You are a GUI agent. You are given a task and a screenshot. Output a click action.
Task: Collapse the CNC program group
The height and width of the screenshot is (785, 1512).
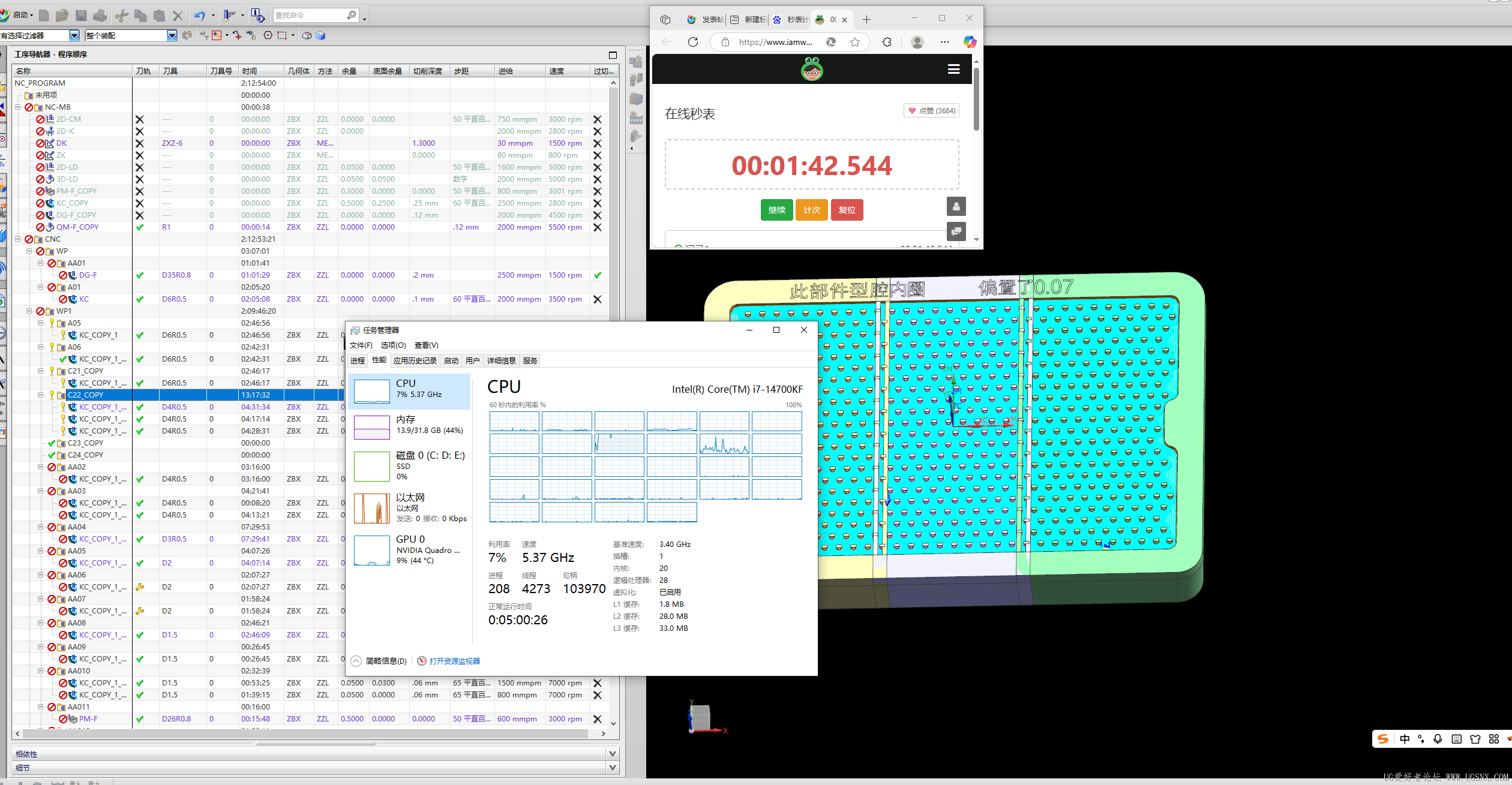tap(18, 239)
